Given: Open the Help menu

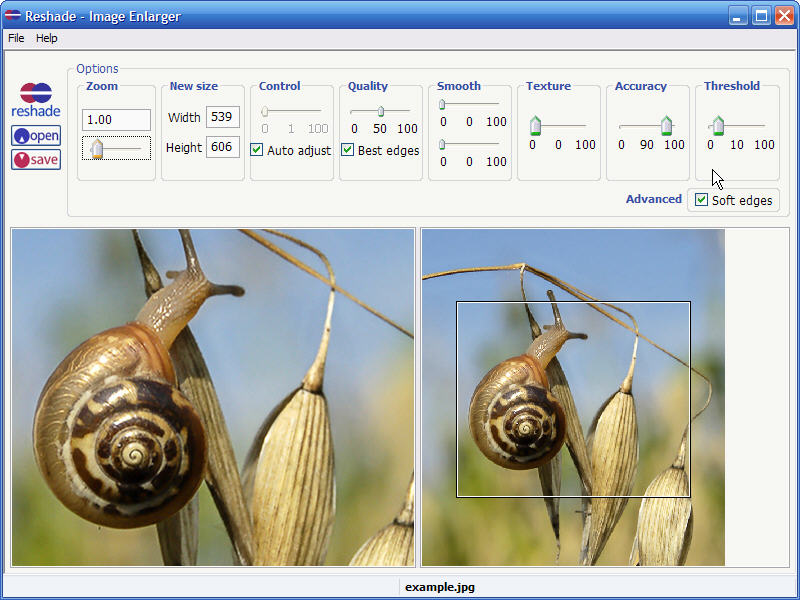Looking at the screenshot, I should pyautogui.click(x=47, y=38).
